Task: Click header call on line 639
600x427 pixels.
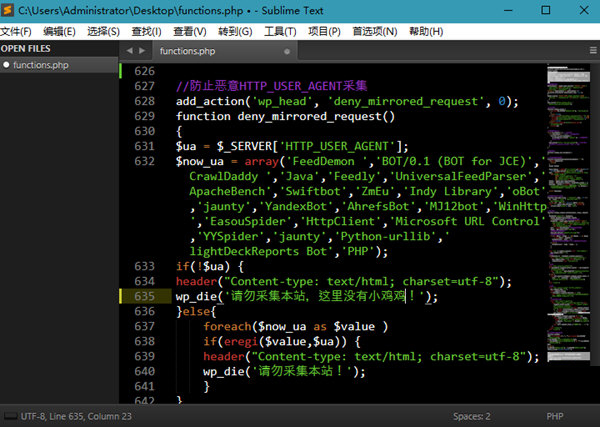Action: [371, 357]
